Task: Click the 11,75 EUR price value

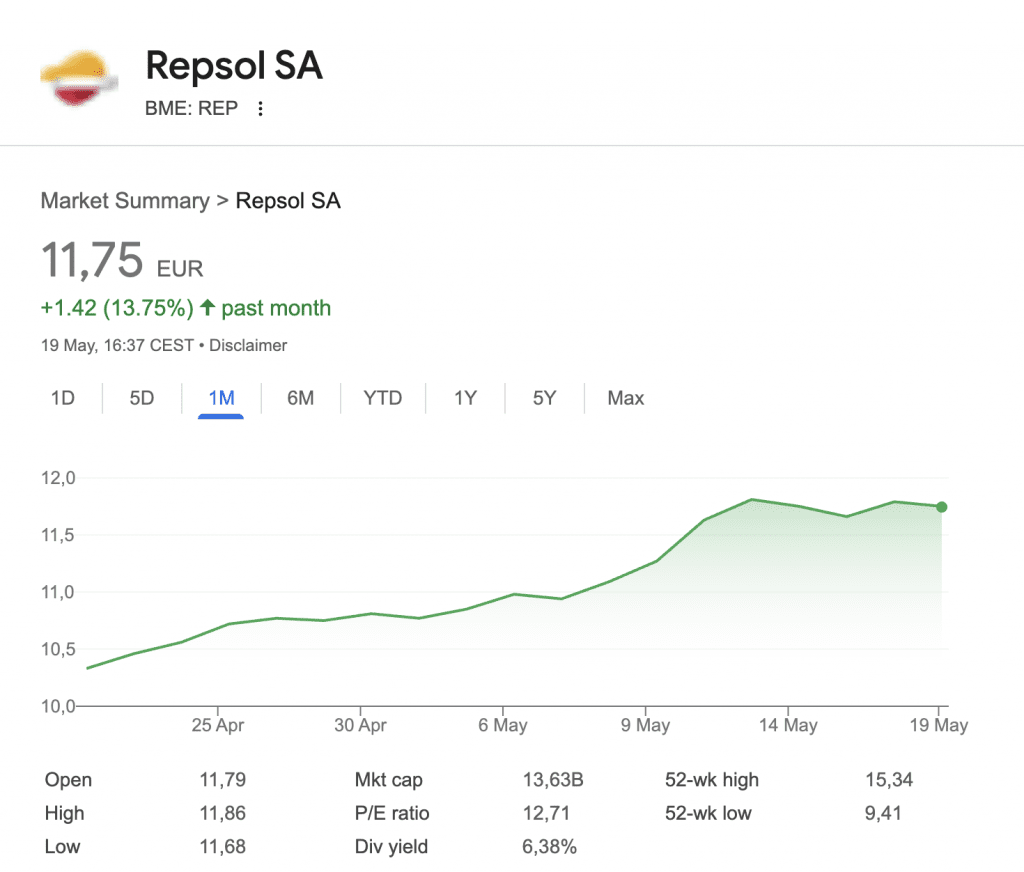Action: (x=92, y=261)
